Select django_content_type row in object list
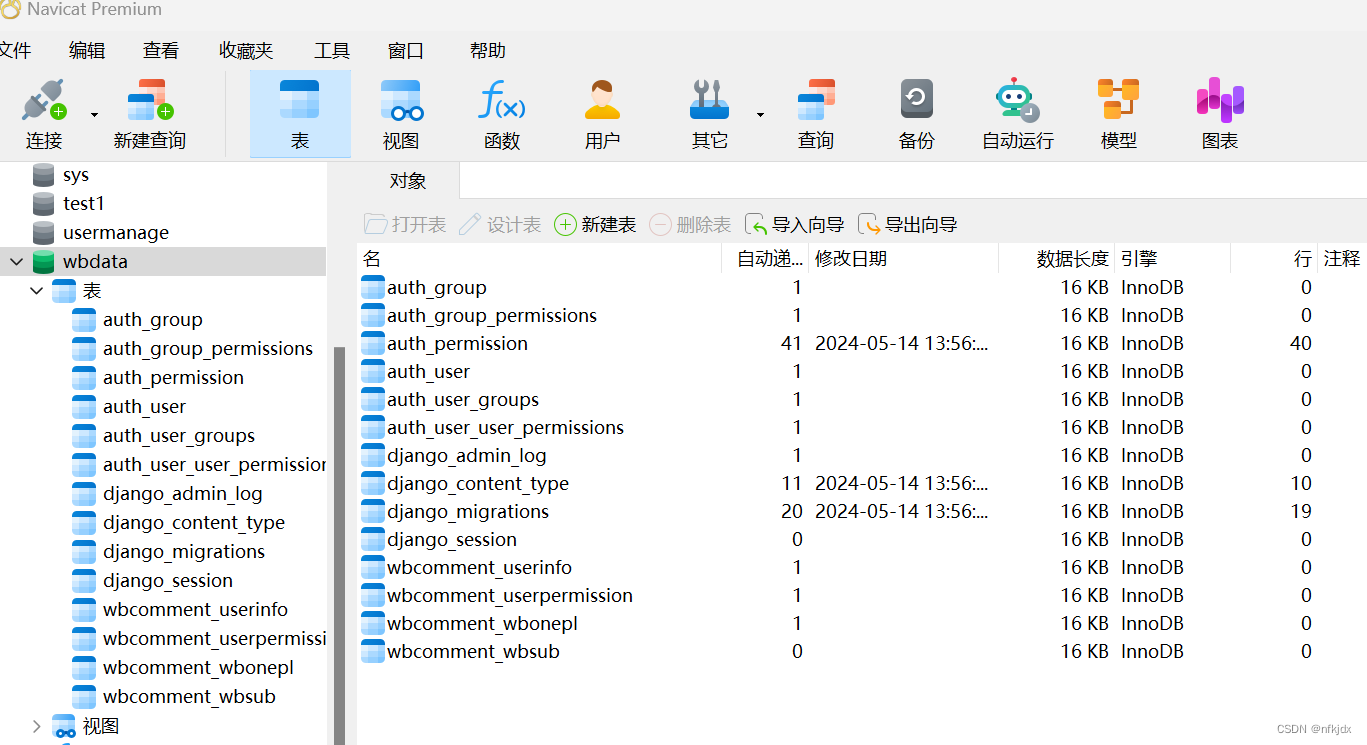1367x745 pixels. point(862,484)
